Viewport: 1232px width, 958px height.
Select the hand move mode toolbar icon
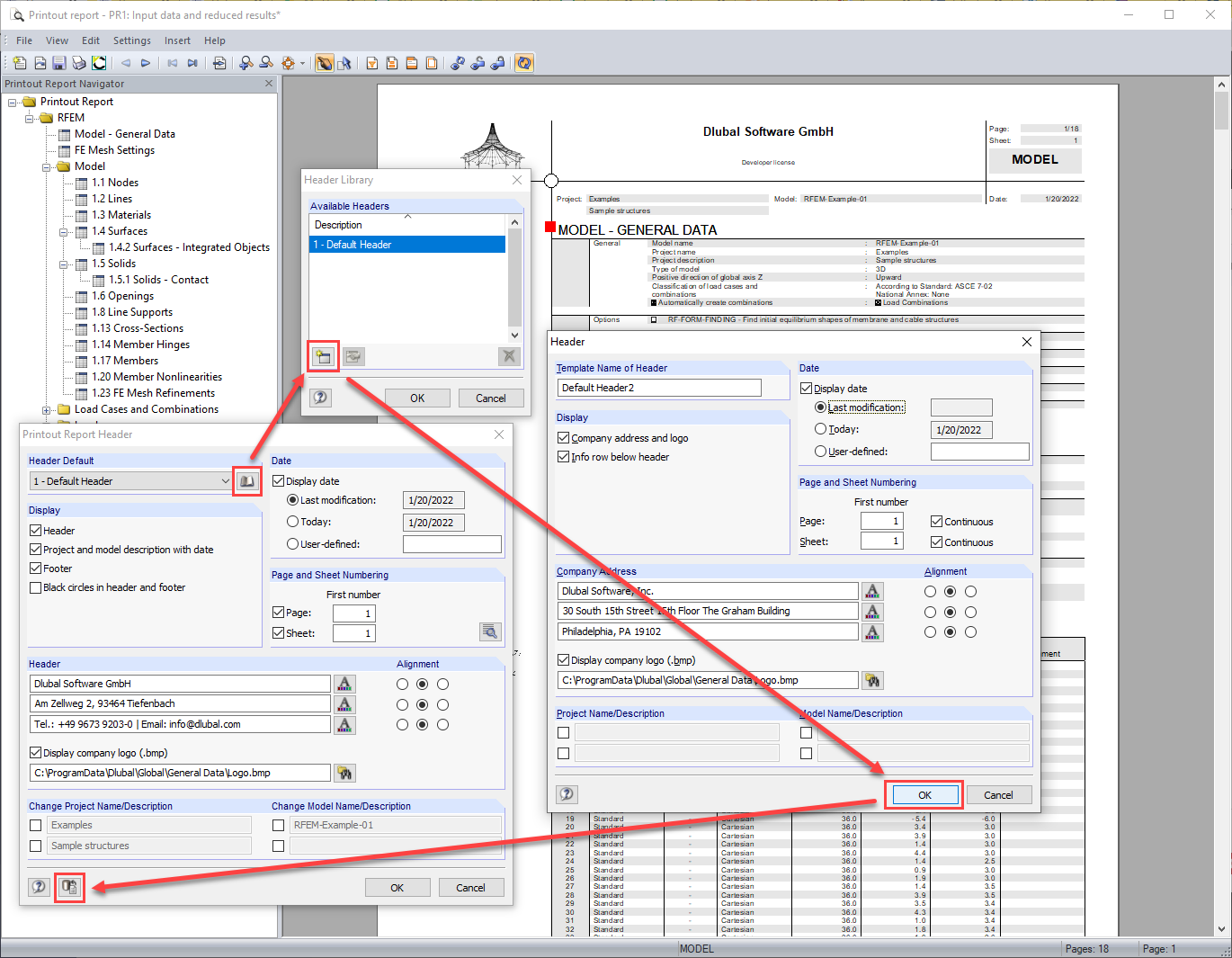tap(324, 63)
